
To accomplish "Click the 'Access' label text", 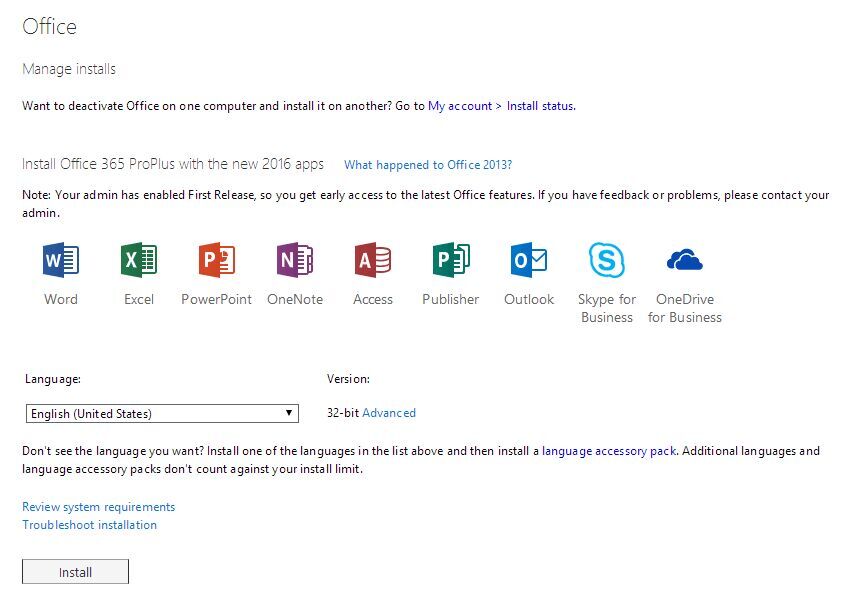I will click(373, 300).
